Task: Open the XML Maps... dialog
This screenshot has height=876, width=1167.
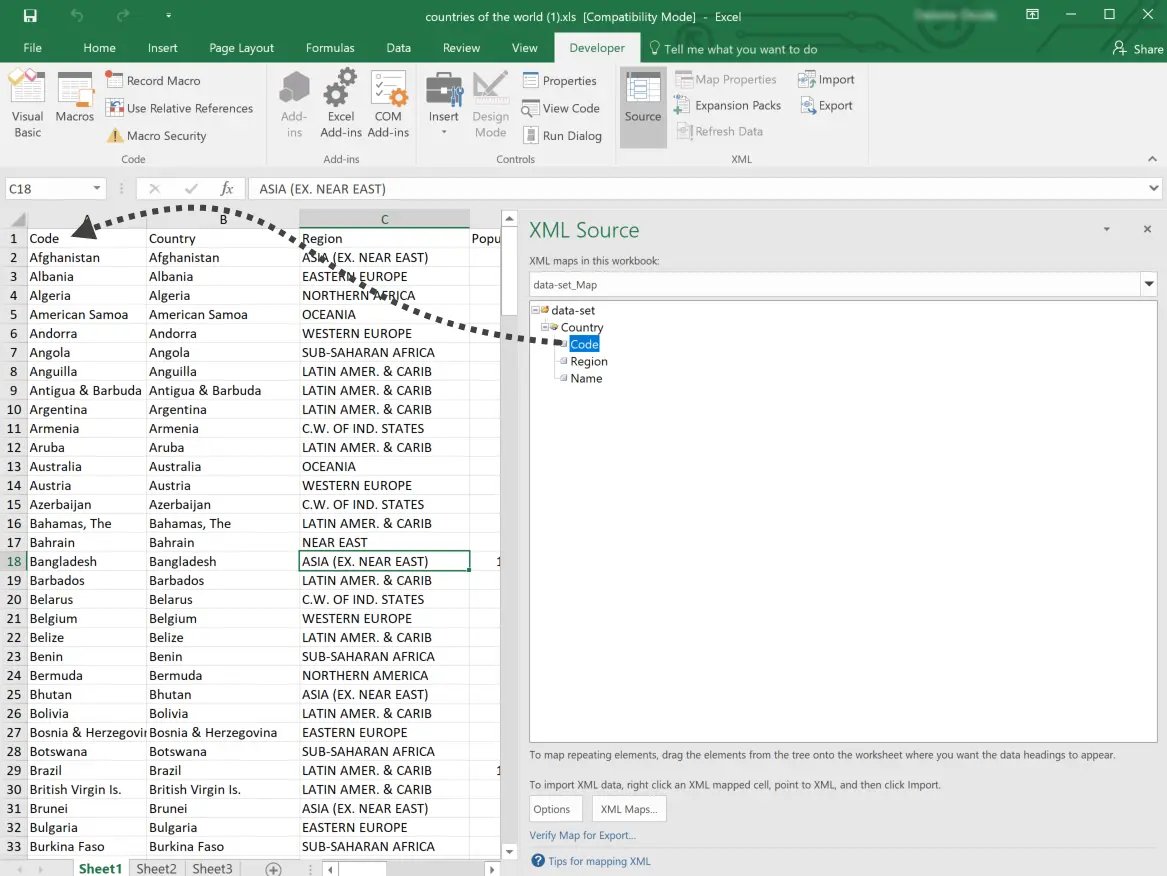Action: [629, 809]
